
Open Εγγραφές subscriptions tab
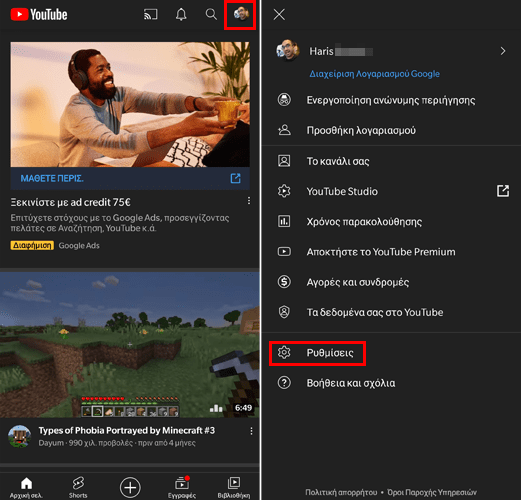182,487
